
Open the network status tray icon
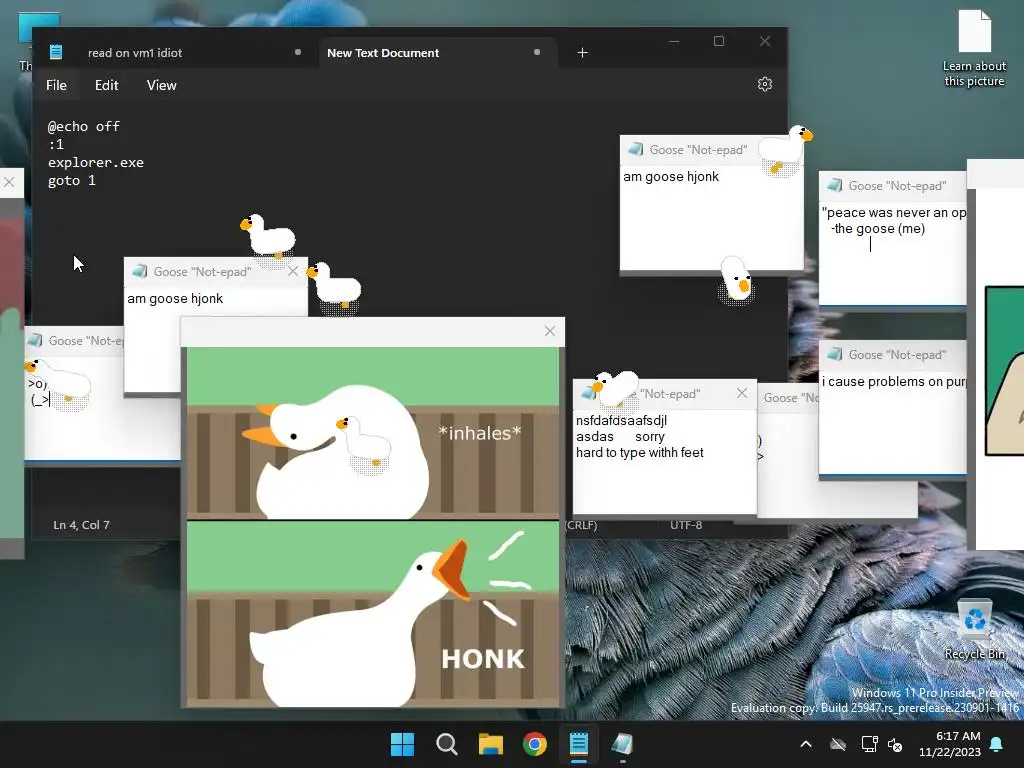(869, 744)
